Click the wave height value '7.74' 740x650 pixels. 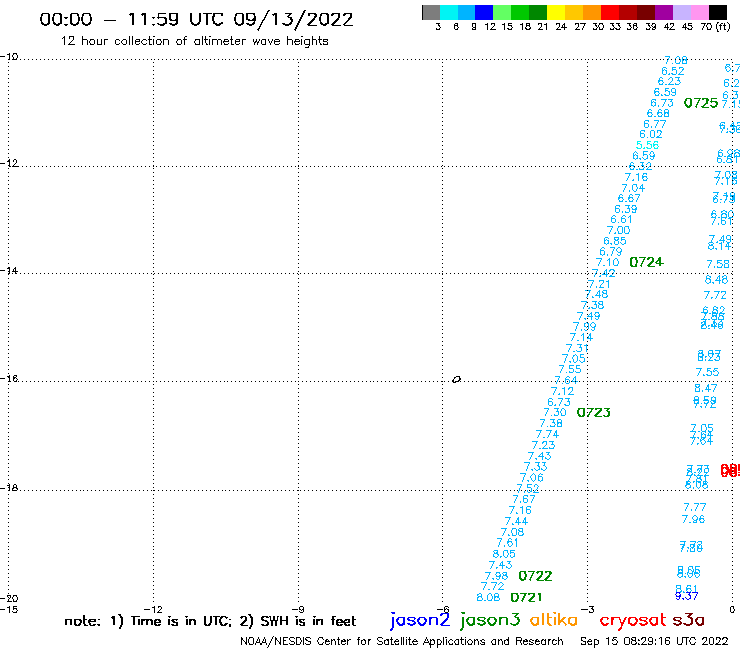[x=547, y=434]
